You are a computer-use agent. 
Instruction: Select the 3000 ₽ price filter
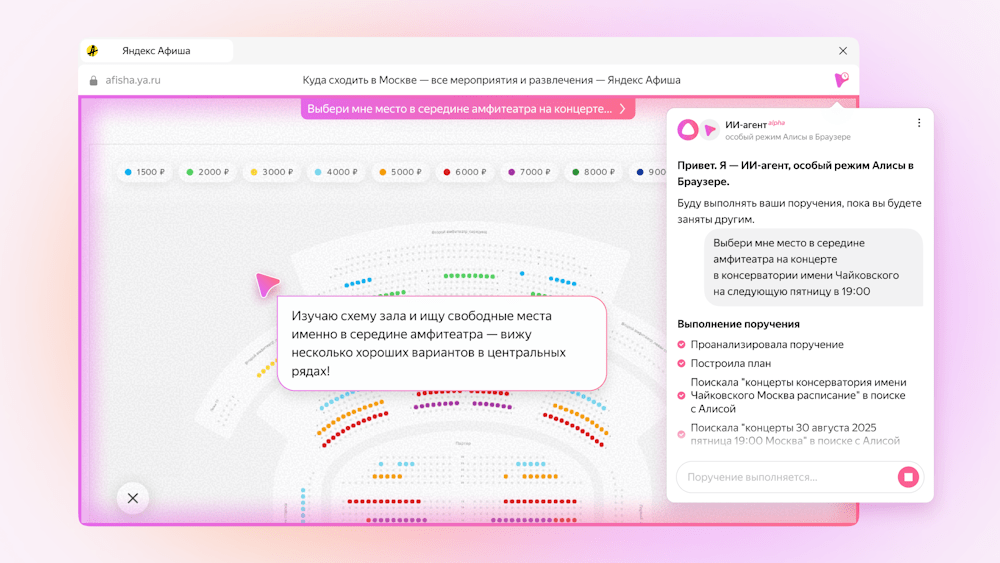(272, 172)
